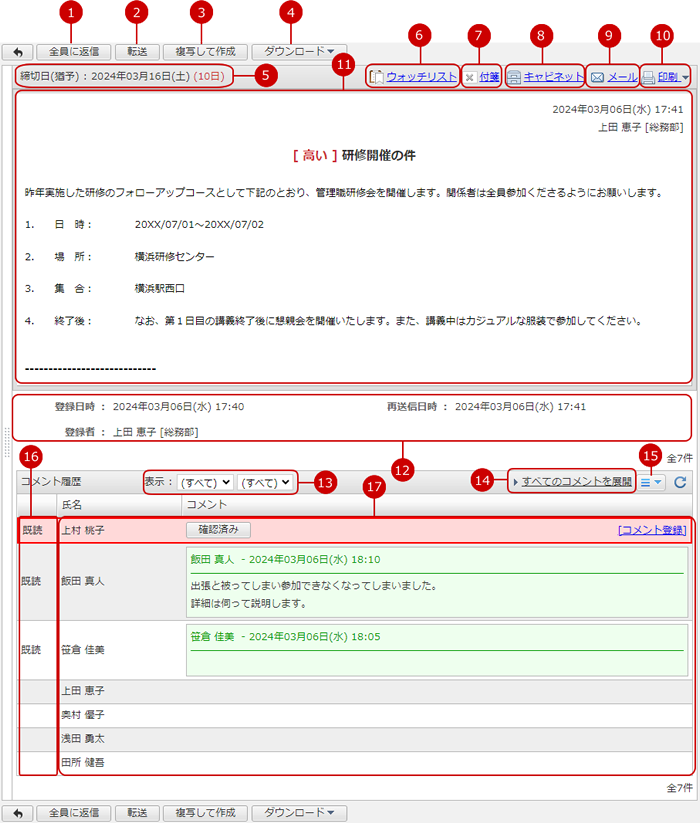Open 印刷 dropdown link
Image resolution: width=700 pixels, height=823 pixels.
click(x=672, y=77)
